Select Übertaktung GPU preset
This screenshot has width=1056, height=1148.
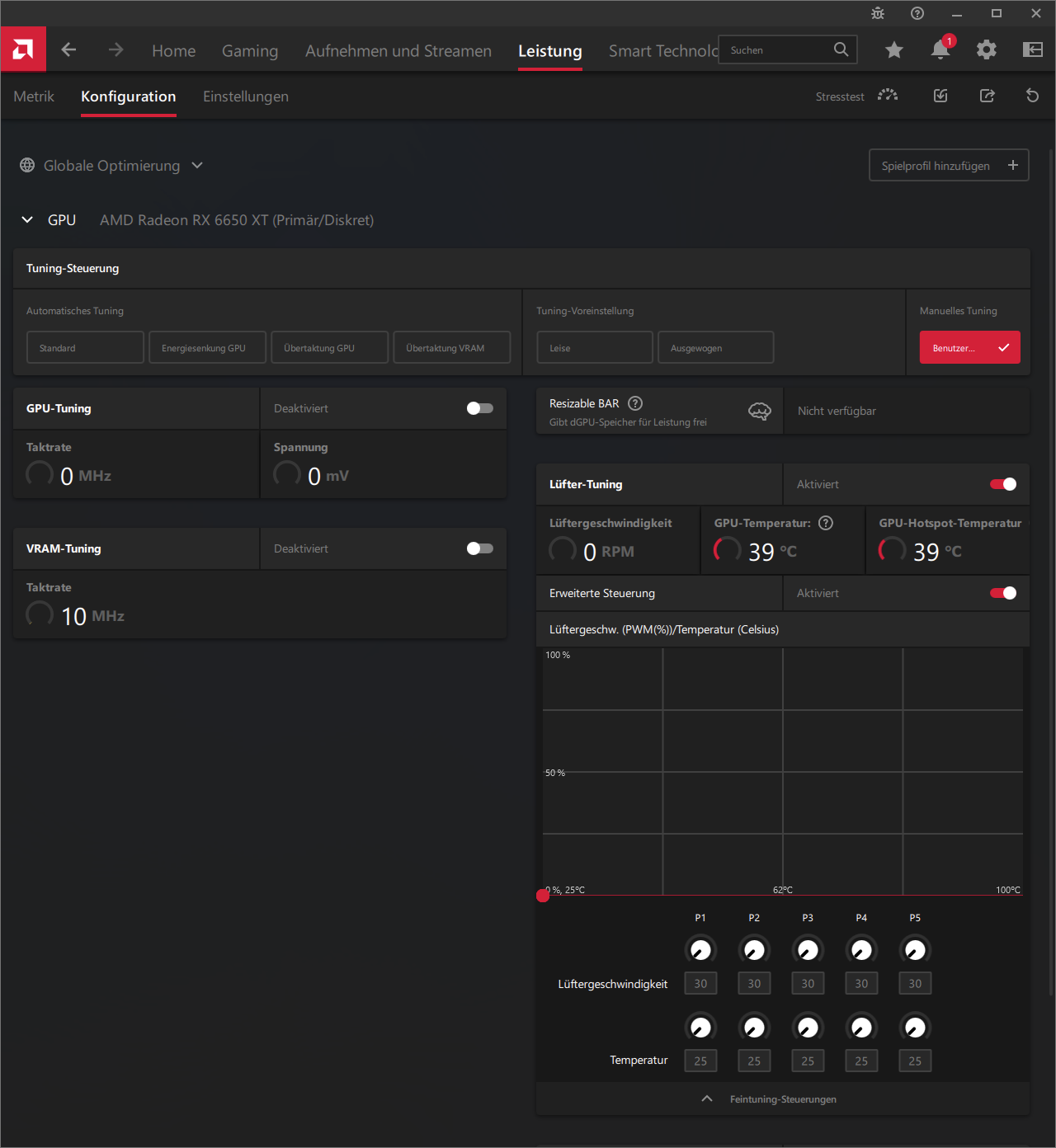pos(330,347)
